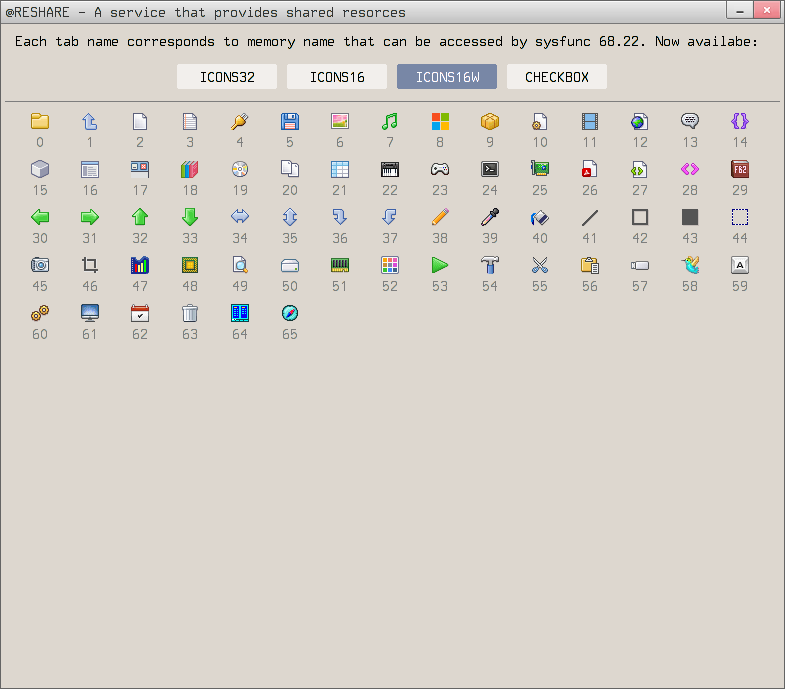Click the purple curly braces icon 14
This screenshot has height=689, width=785.
click(740, 121)
